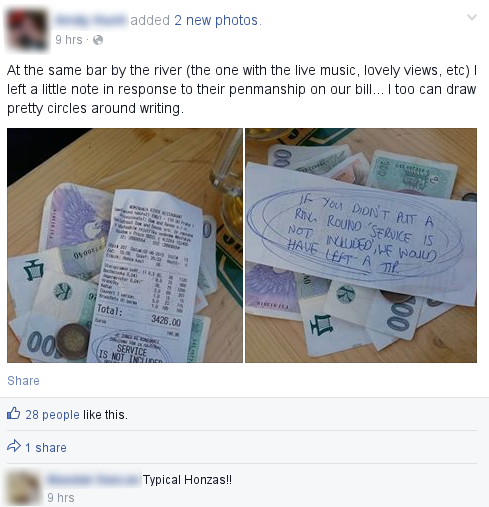Viewport: 489px width, 507px height.
Task: Open the '2 new photos' link
Action: tap(216, 20)
